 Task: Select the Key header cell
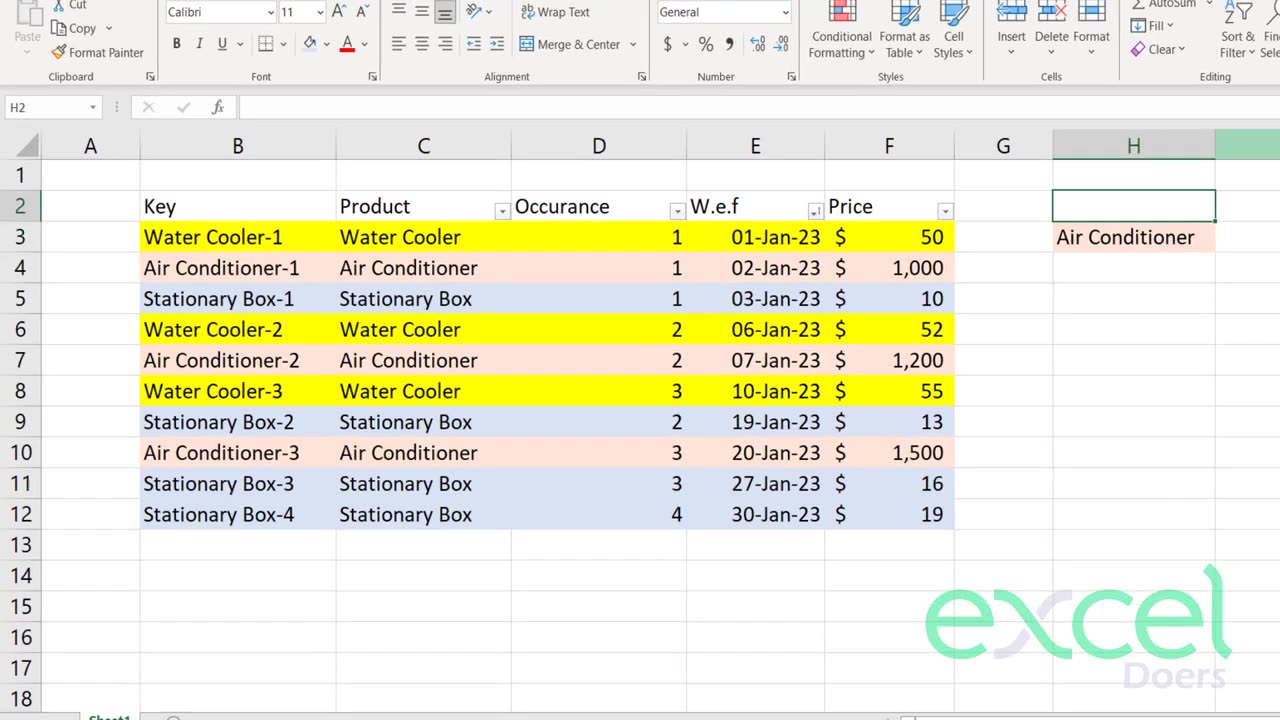pyautogui.click(x=238, y=206)
